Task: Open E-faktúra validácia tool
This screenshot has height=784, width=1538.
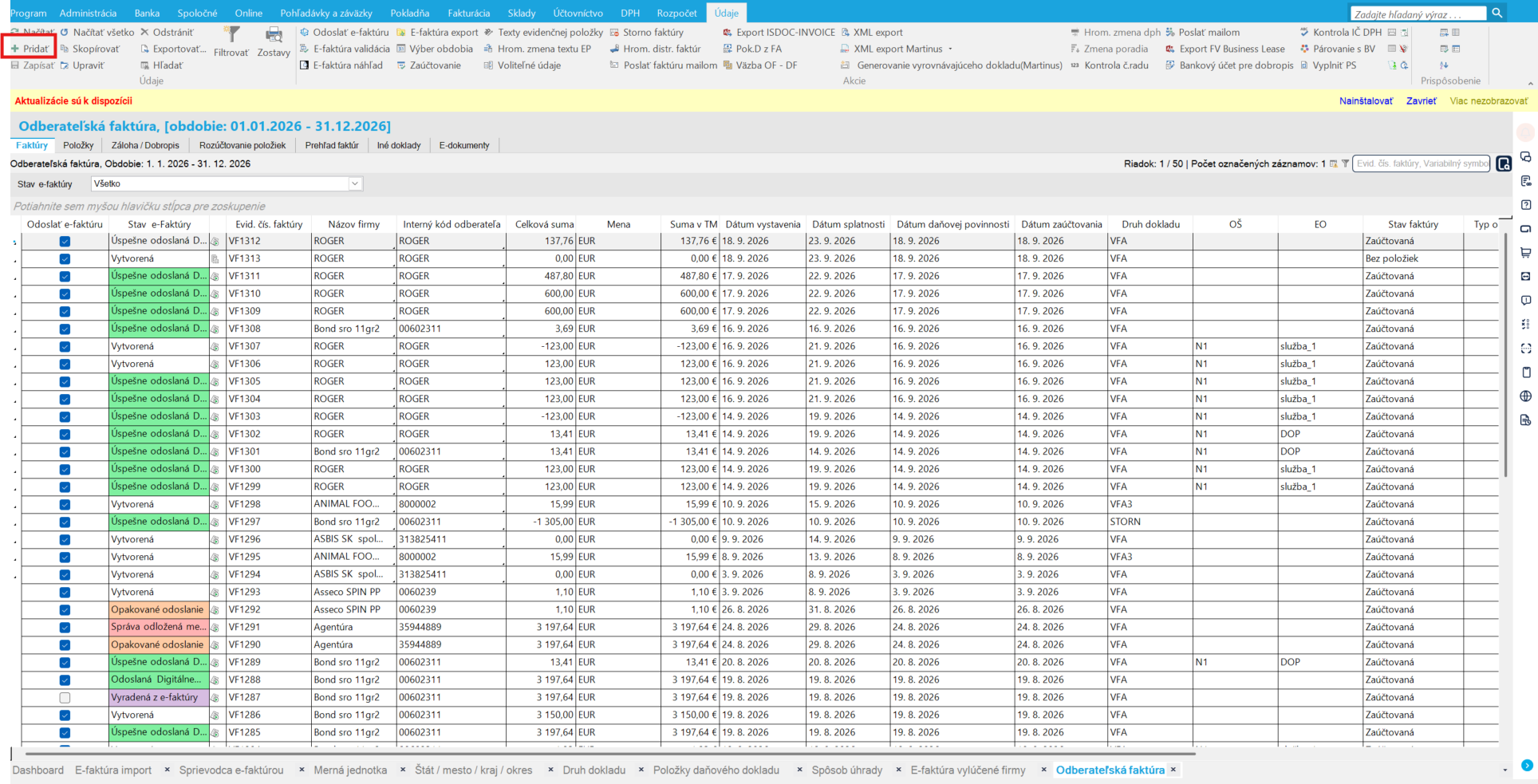Action: pyautogui.click(x=345, y=49)
